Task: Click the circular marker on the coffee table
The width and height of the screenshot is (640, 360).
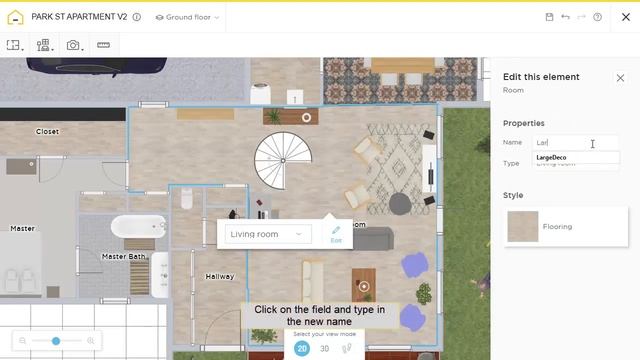Action: [x=364, y=287]
